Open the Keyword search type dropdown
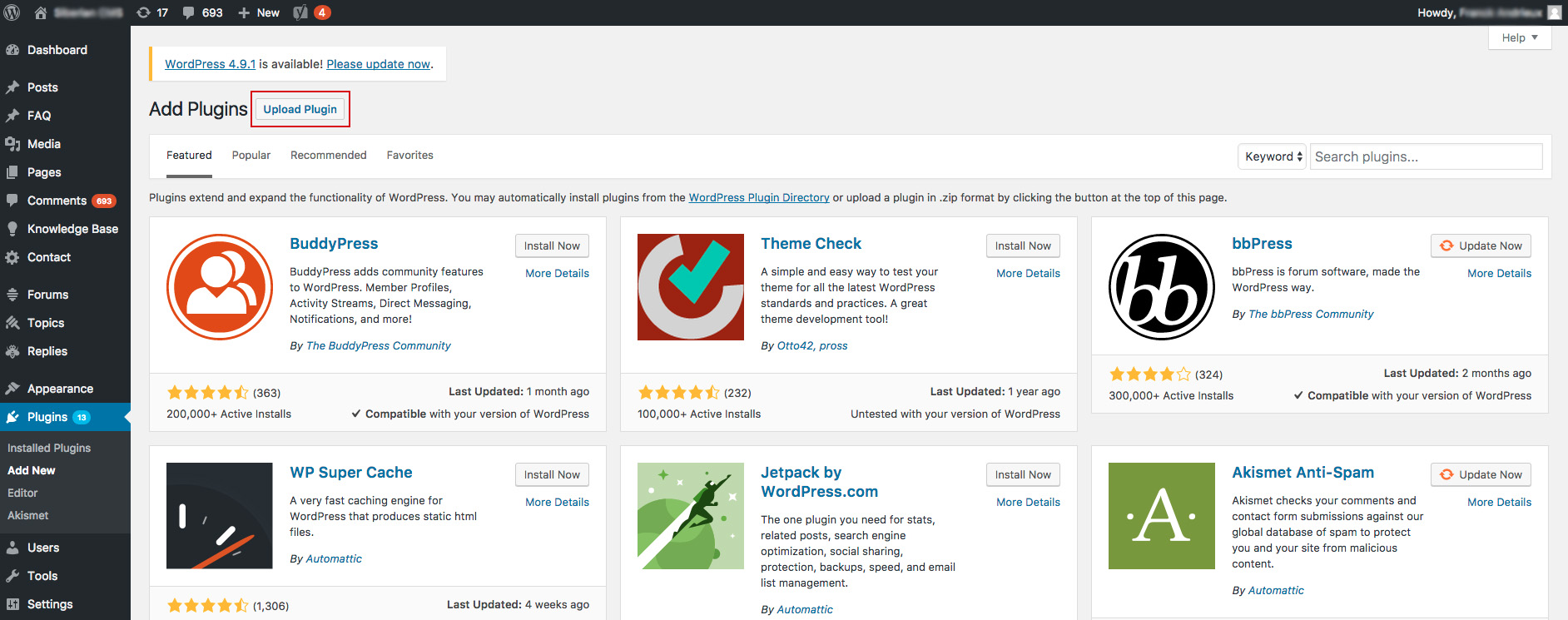Viewport: 1568px width, 620px height. click(x=1272, y=156)
